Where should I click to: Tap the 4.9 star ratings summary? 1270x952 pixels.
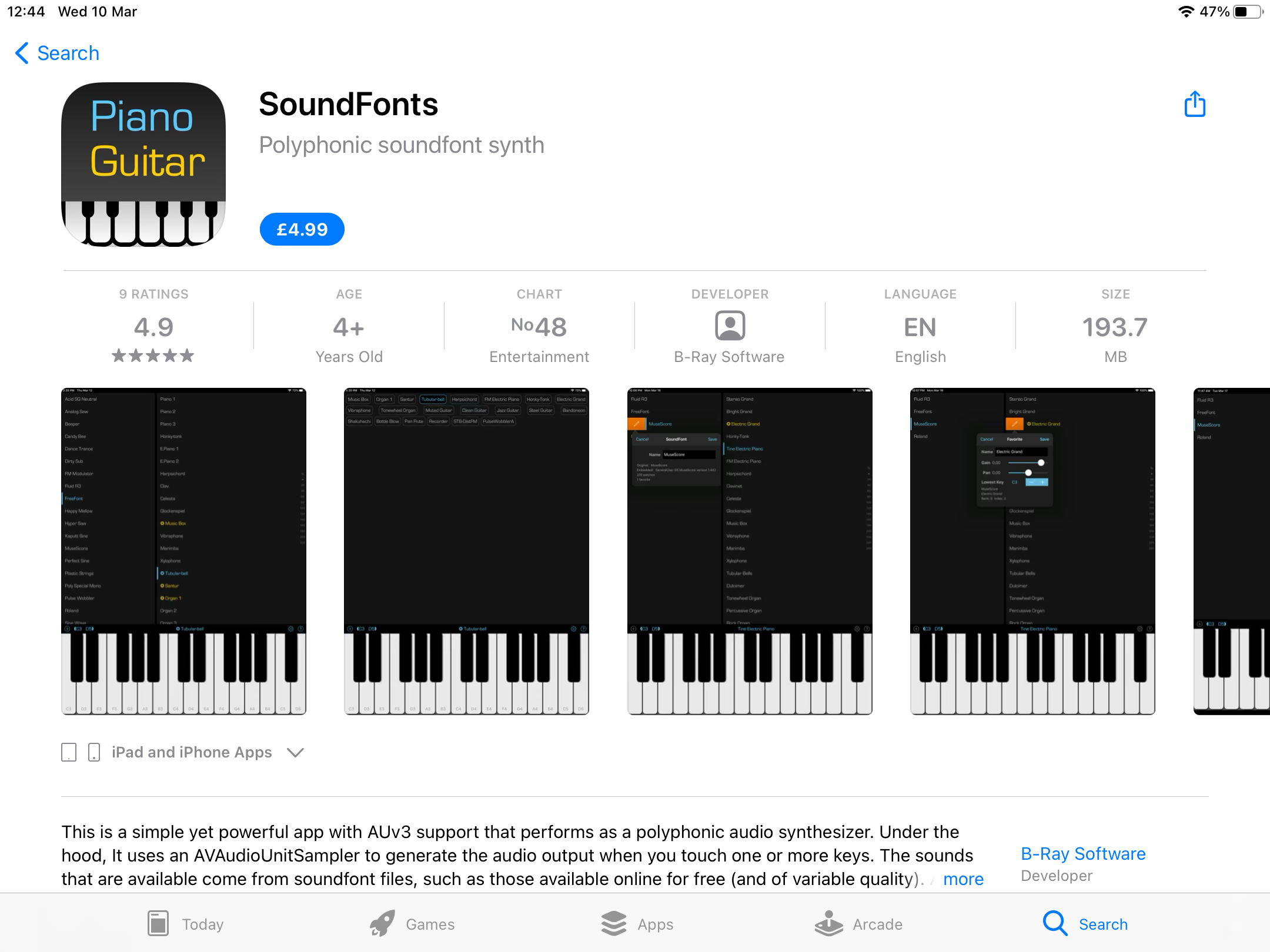pos(153,327)
